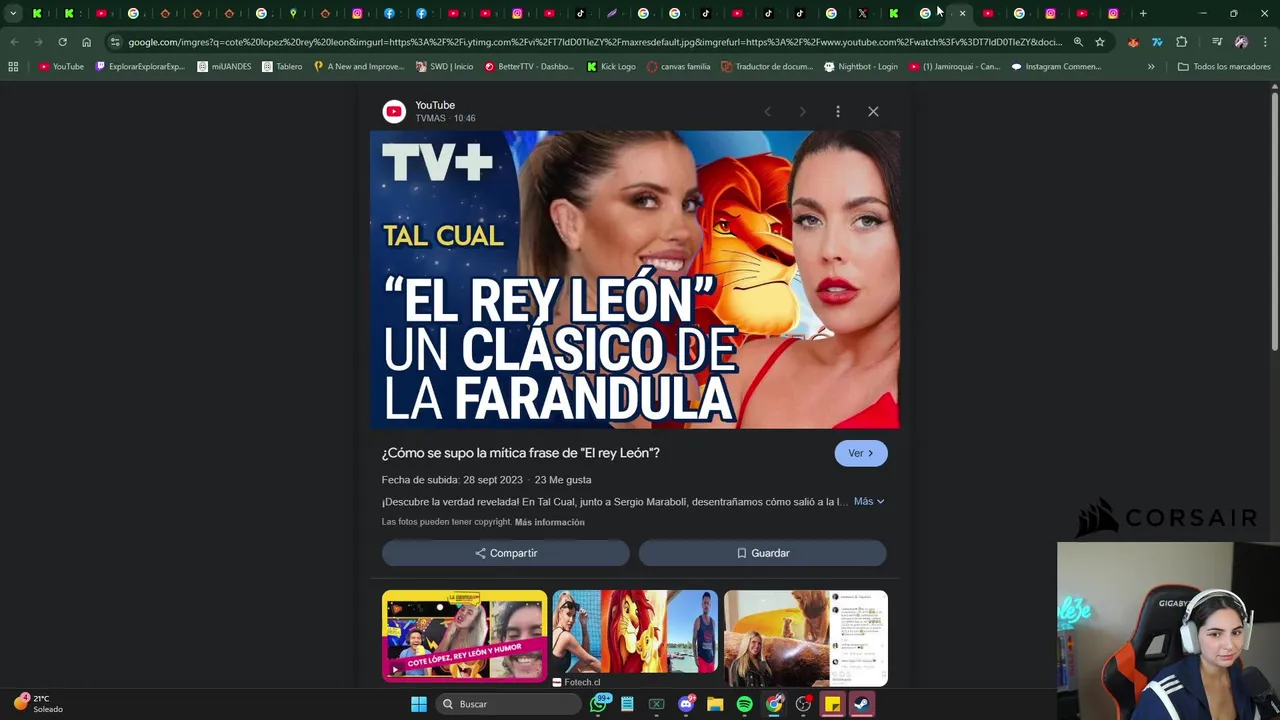This screenshot has width=1280, height=720.
Task: Open Chrome from taskbar
Action: 774,704
